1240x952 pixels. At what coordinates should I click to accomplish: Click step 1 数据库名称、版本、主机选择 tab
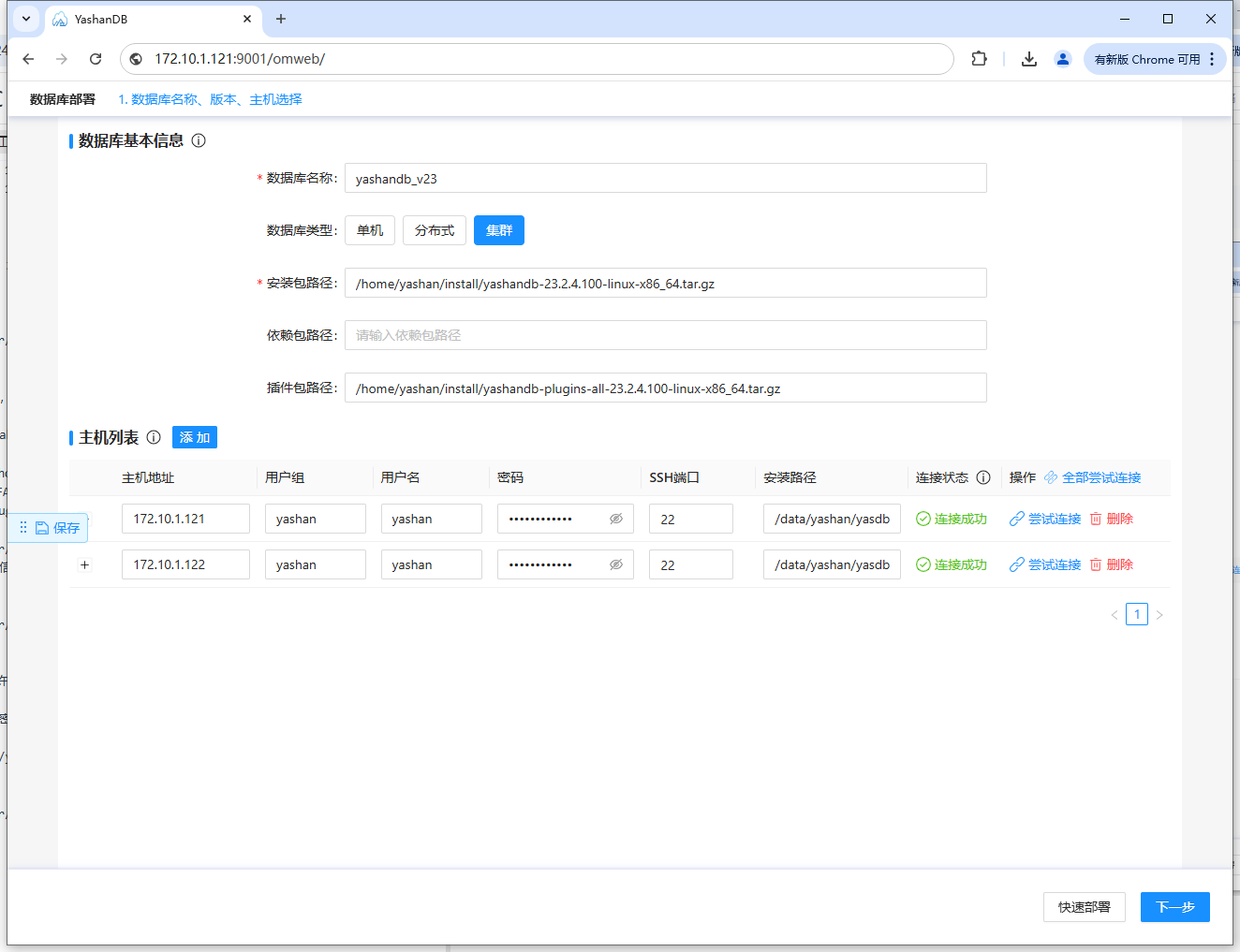tap(210, 99)
